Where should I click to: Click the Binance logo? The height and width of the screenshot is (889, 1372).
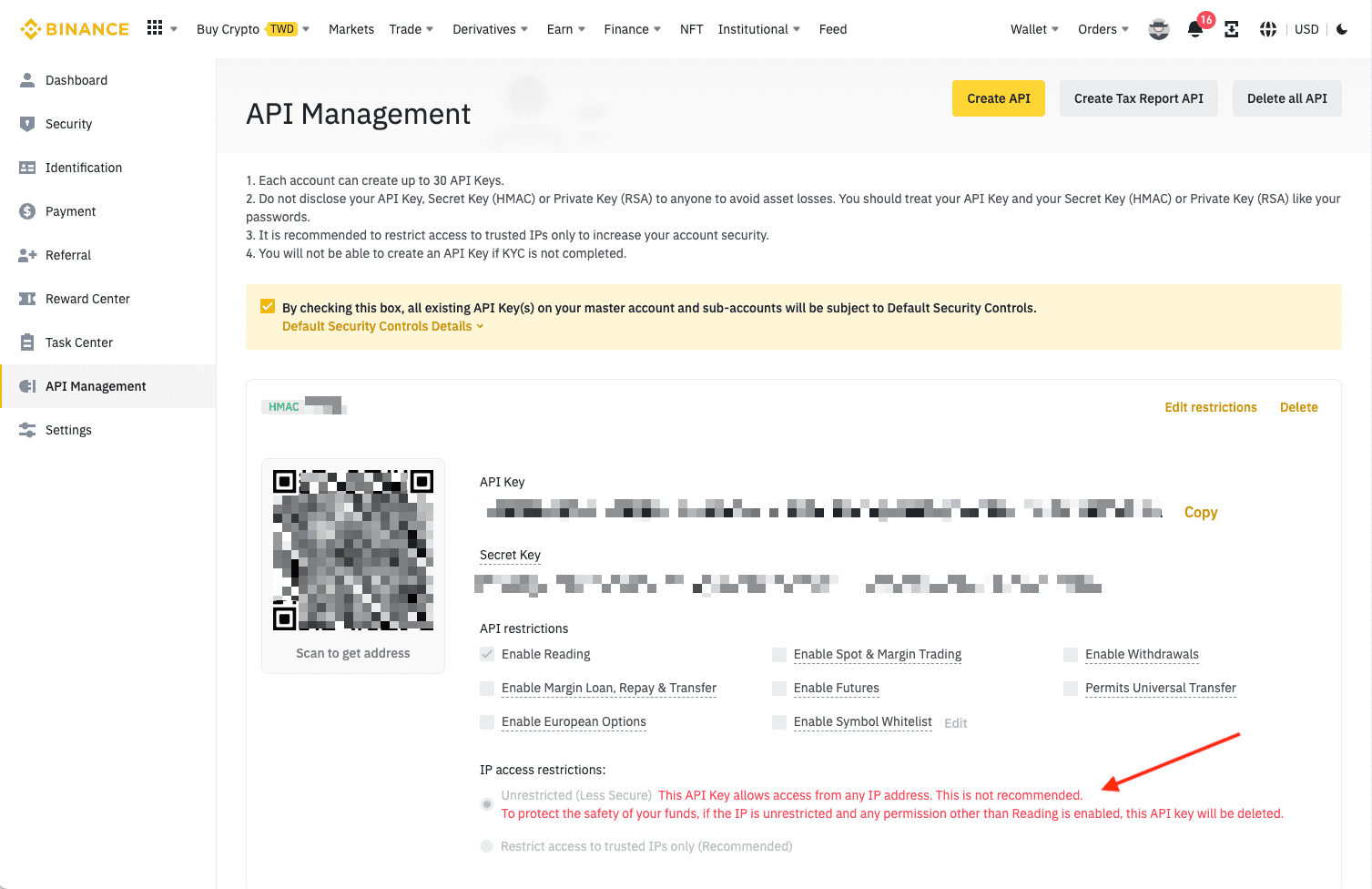pyautogui.click(x=75, y=29)
